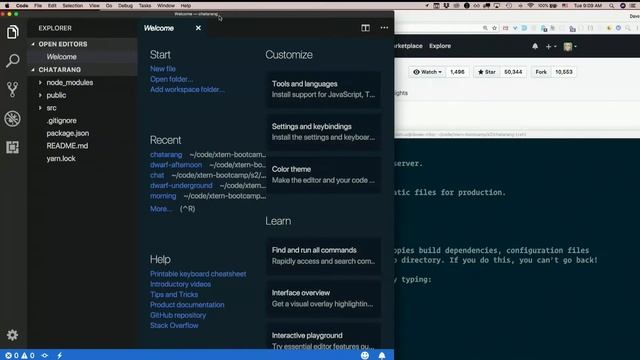Open package.json in Explorer
This screenshot has width=640, height=360.
pos(68,133)
